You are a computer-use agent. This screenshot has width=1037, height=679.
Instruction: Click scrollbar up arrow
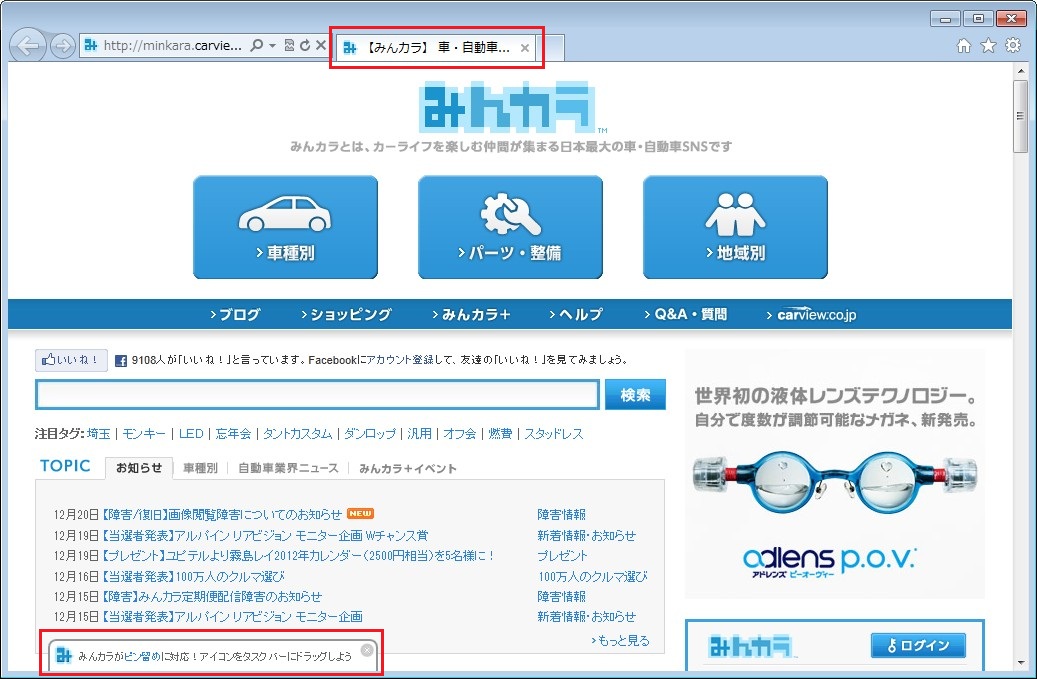click(x=1020, y=71)
